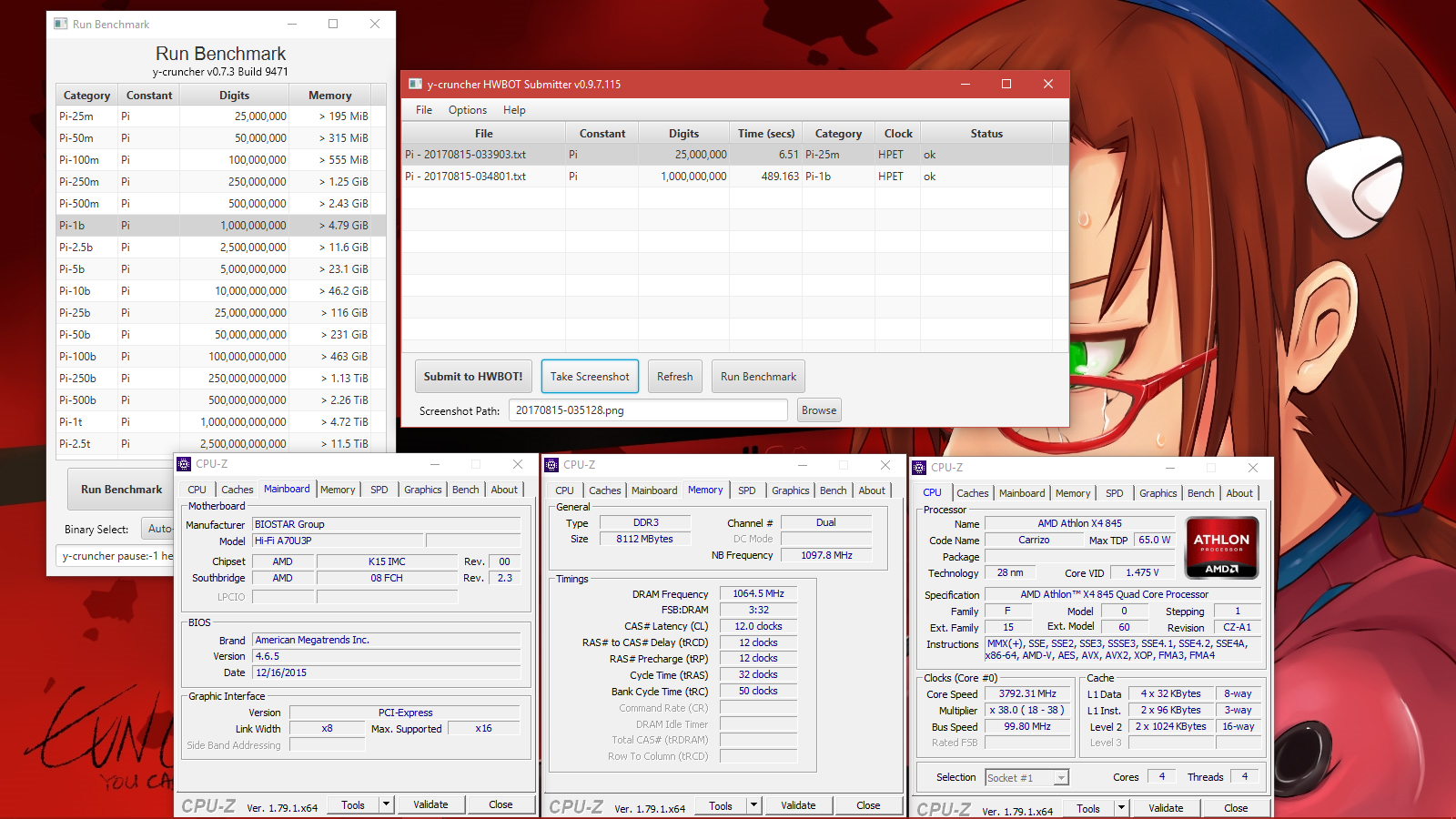Click Validate button in Mainboard CPU-Z window
This screenshot has width=1456, height=819.
coord(430,804)
